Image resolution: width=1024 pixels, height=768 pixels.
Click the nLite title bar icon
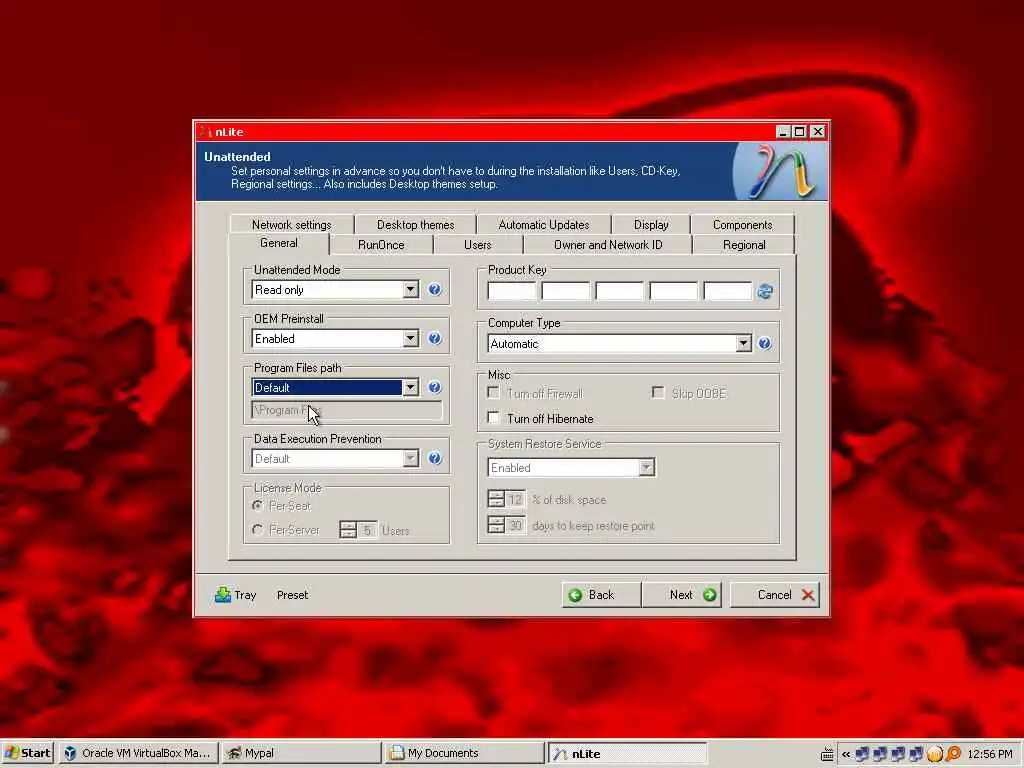pyautogui.click(x=206, y=132)
